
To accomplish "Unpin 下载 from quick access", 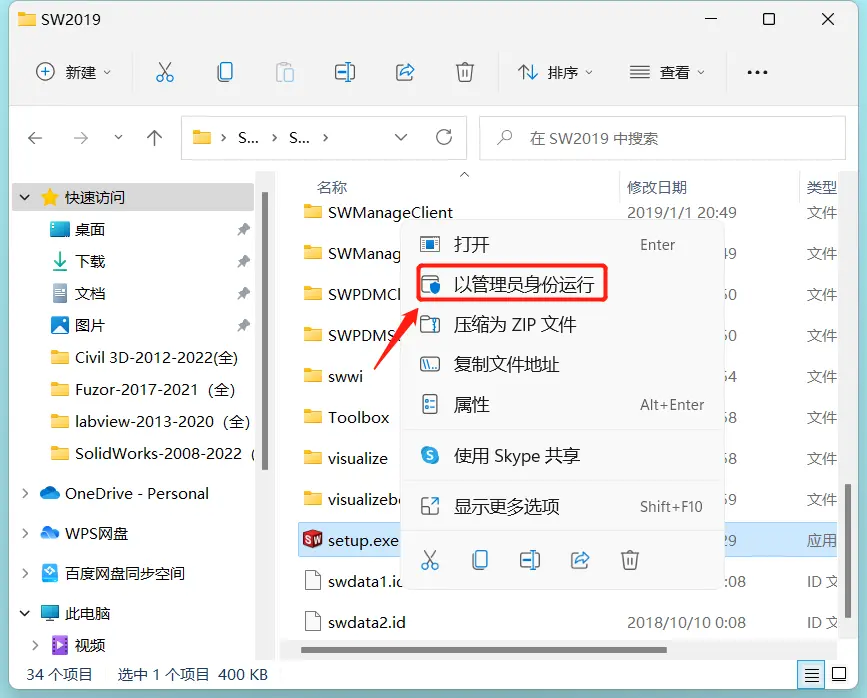I will pos(243,261).
